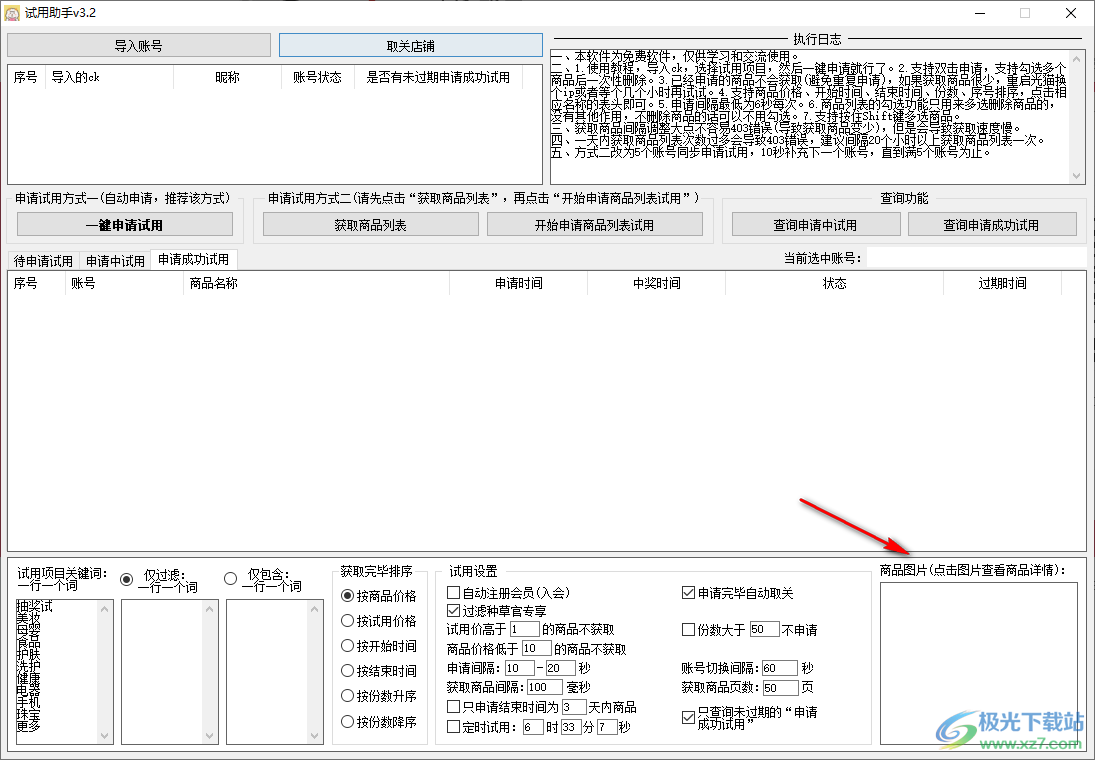Image resolution: width=1095 pixels, height=760 pixels.
Task: Select keyword 更多 in the list
Action: pos(29,726)
